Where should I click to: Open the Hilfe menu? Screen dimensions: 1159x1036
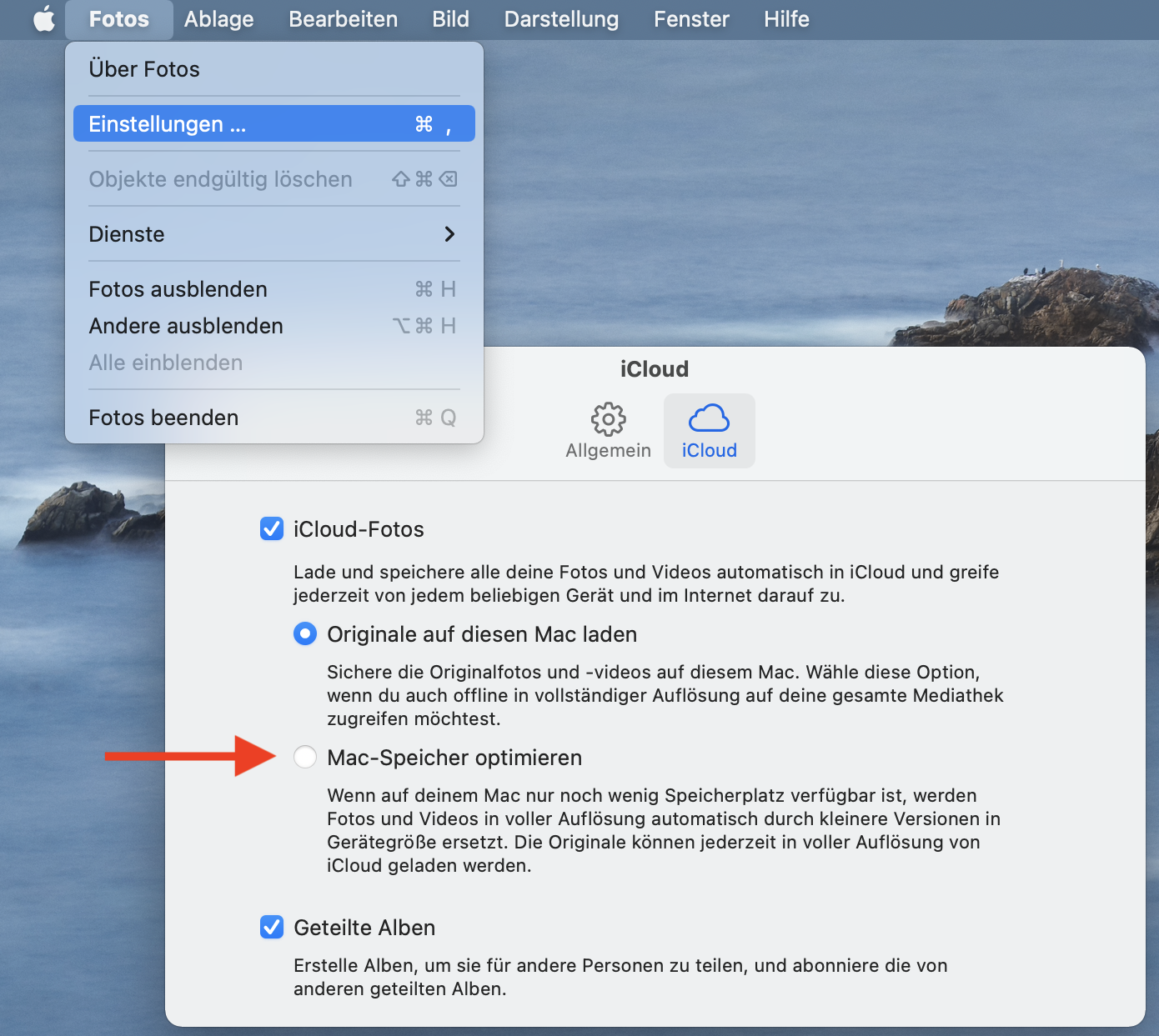(x=786, y=19)
